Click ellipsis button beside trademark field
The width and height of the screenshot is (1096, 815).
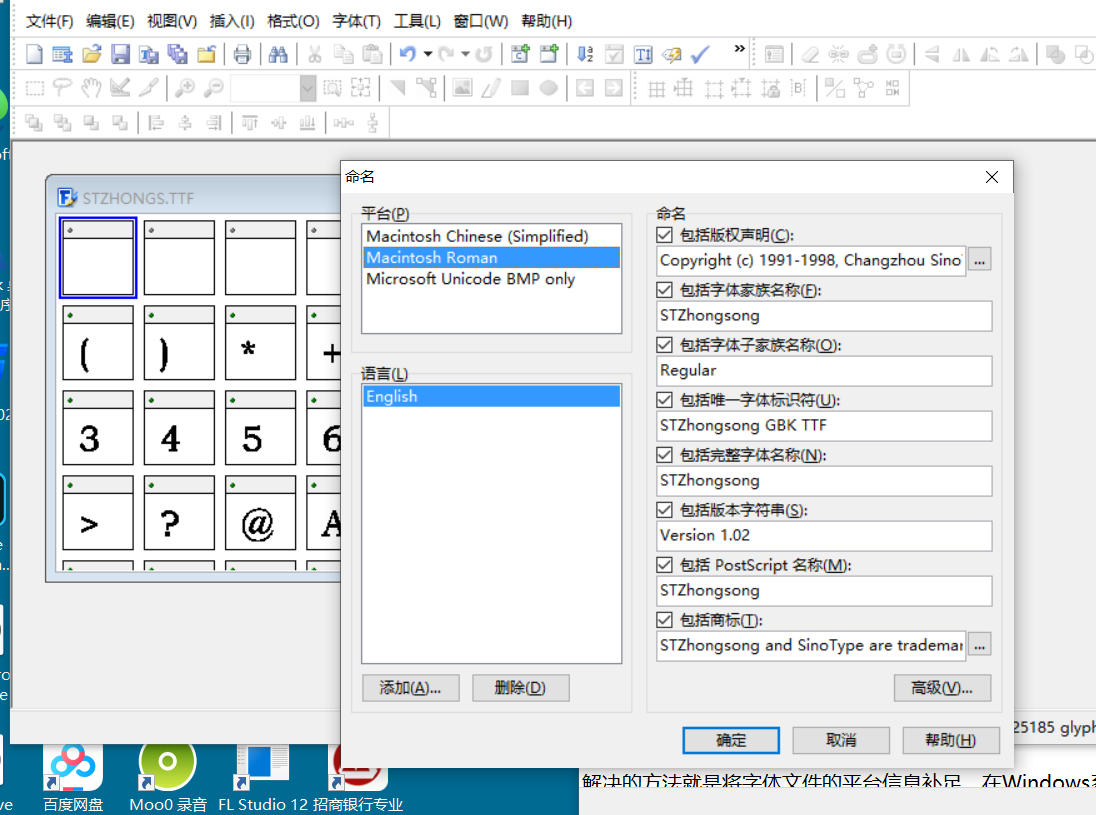tap(979, 645)
